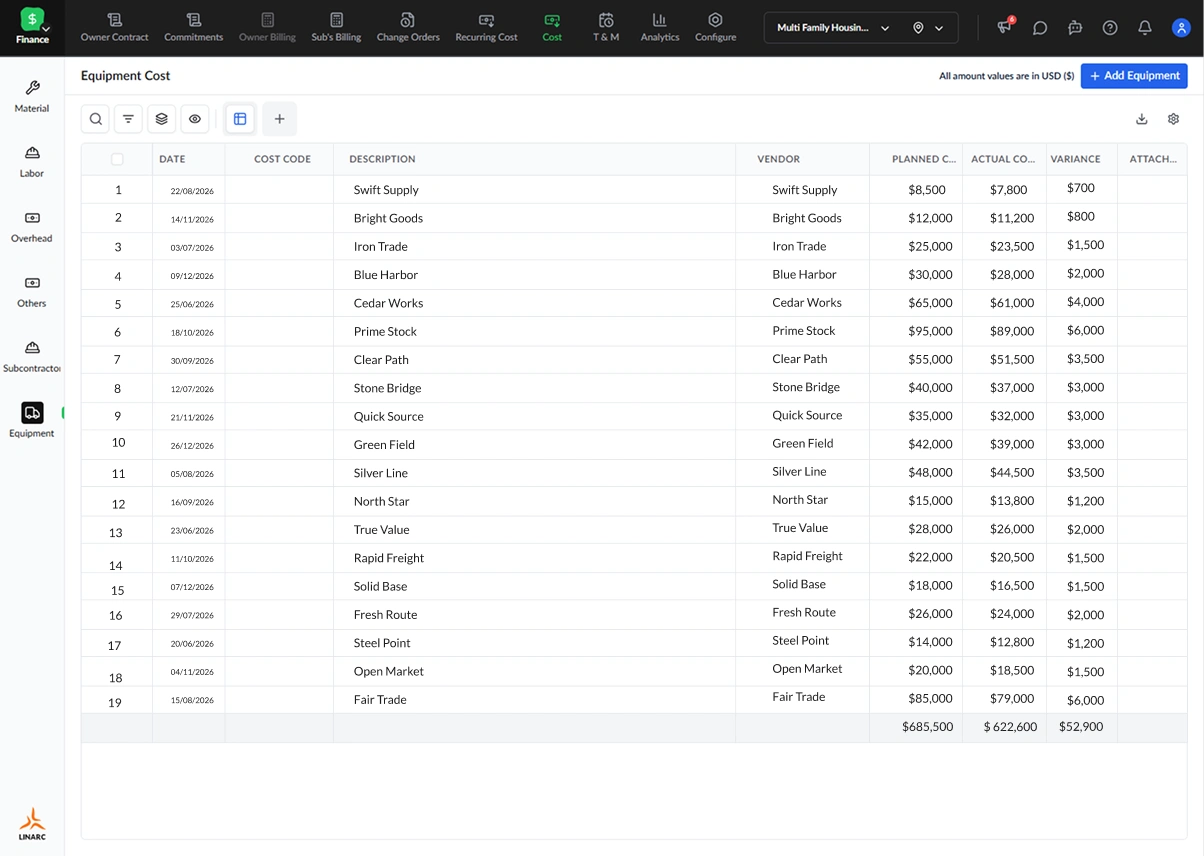Select Overhead in the sidebar
Image resolution: width=1204 pixels, height=856 pixels.
[32, 226]
